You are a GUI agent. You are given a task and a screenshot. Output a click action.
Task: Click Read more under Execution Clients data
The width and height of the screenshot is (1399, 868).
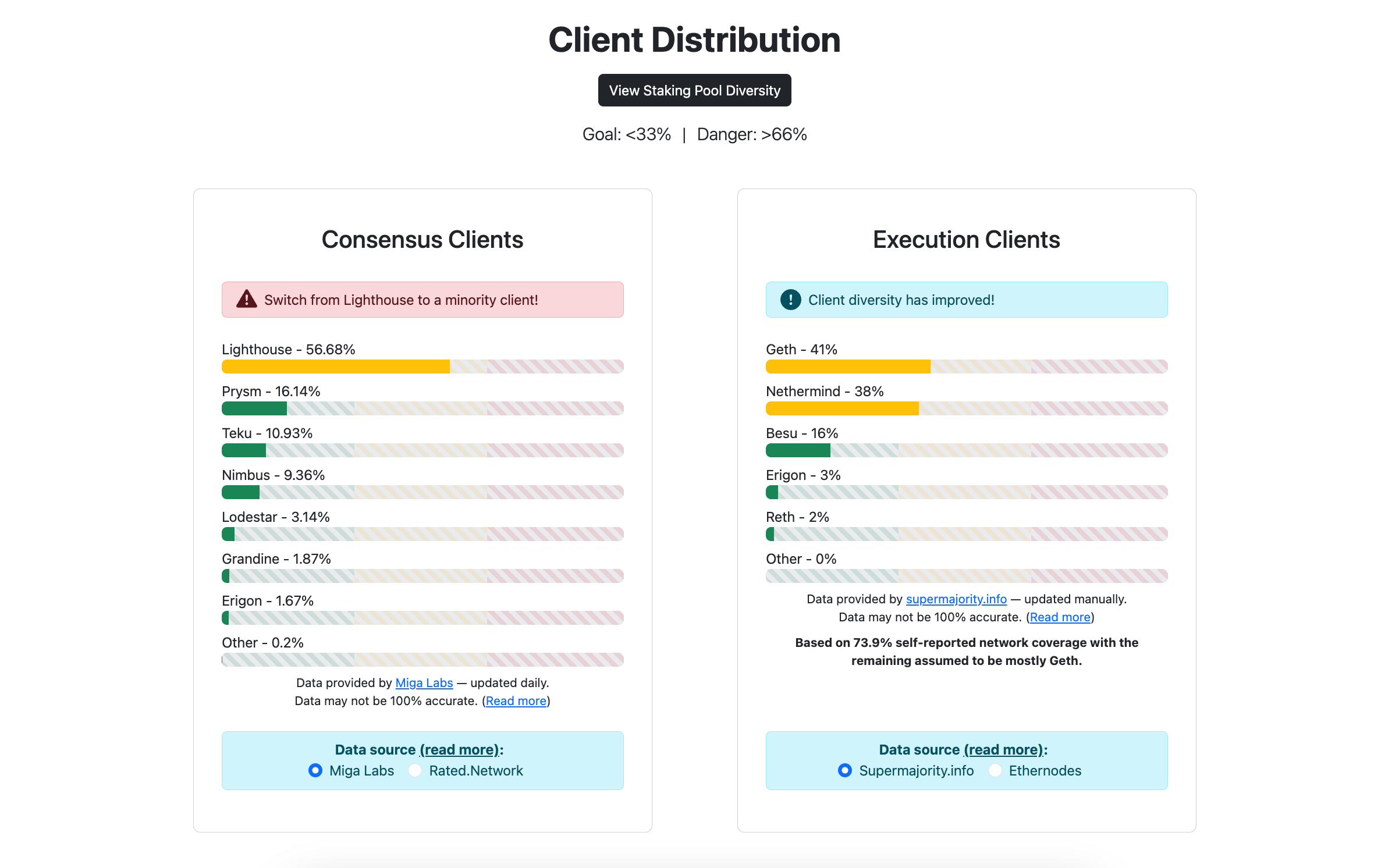1060,617
